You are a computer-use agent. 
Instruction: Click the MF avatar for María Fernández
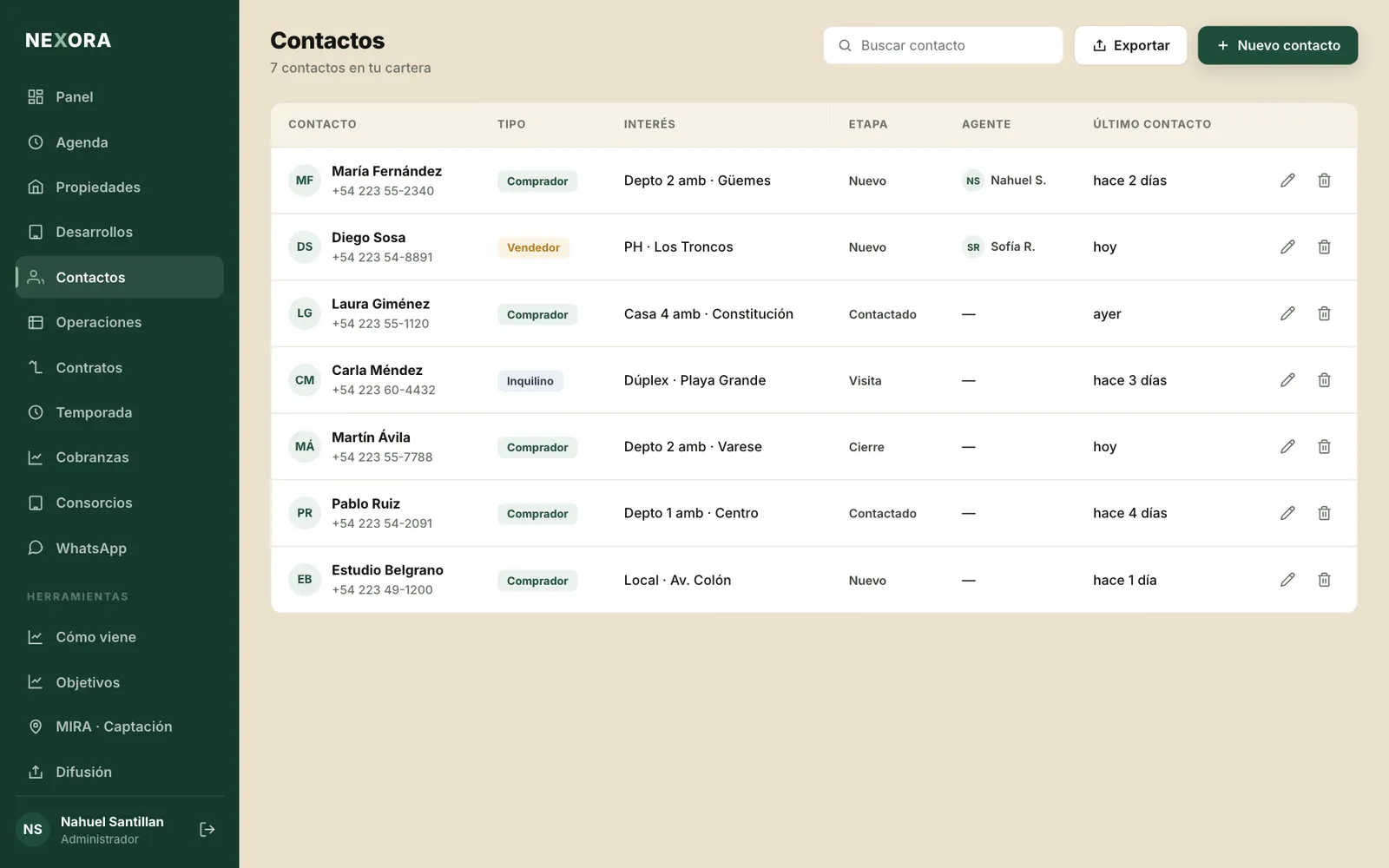(x=305, y=181)
